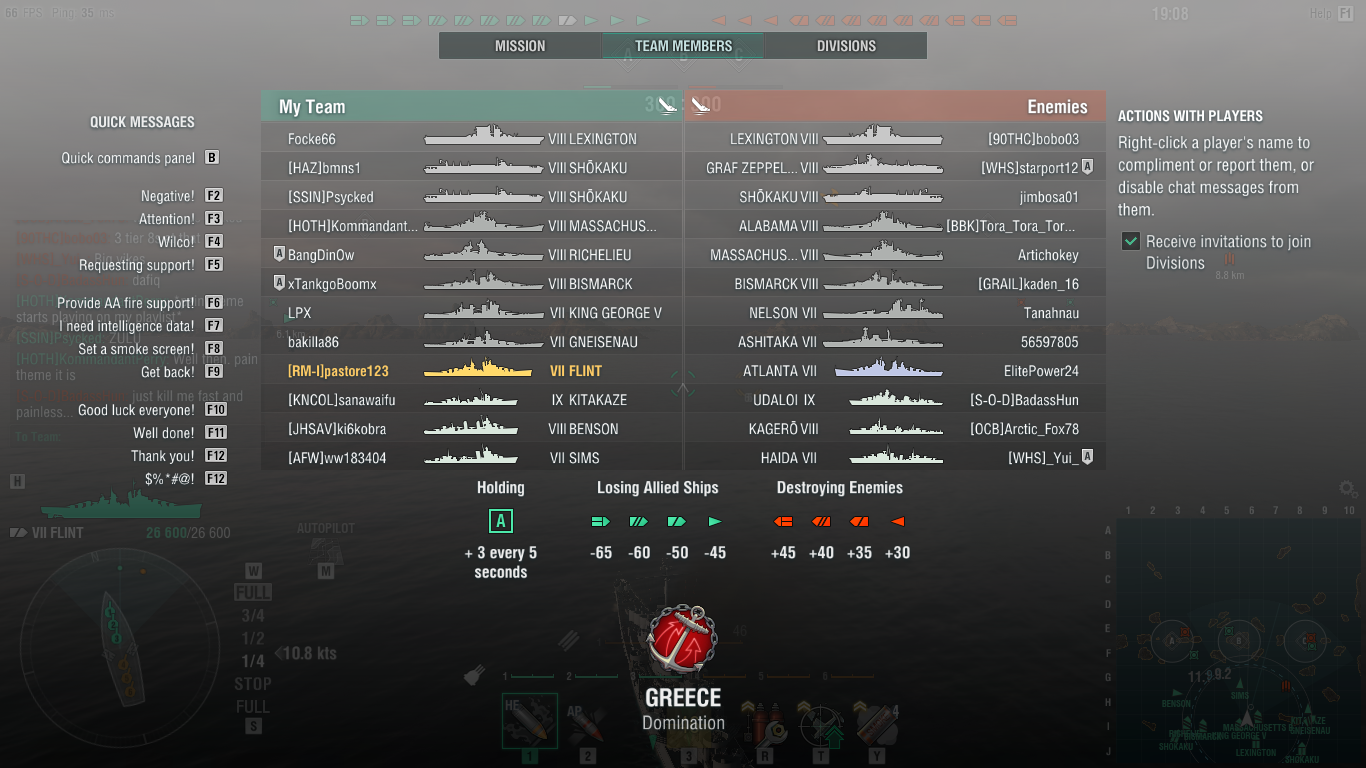Select the TEAM MEMBERS tab
This screenshot has width=1366, height=768.
pos(683,46)
